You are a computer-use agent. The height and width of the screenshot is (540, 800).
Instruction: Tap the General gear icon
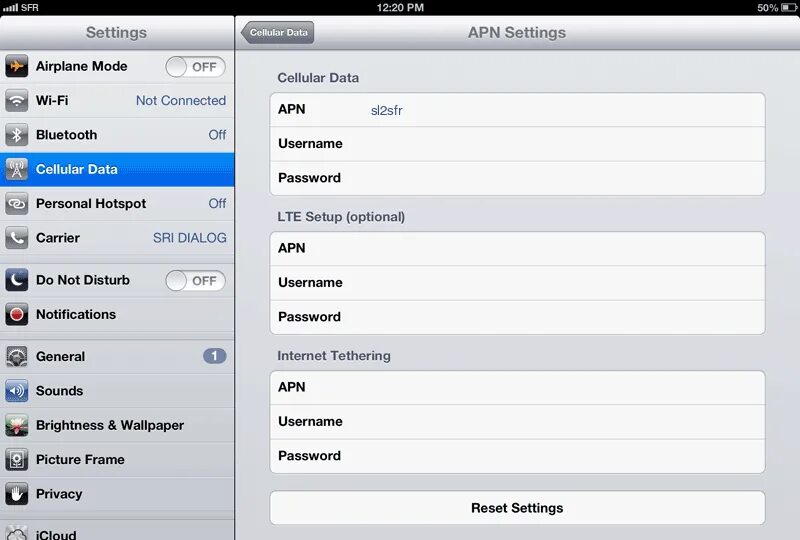16,356
